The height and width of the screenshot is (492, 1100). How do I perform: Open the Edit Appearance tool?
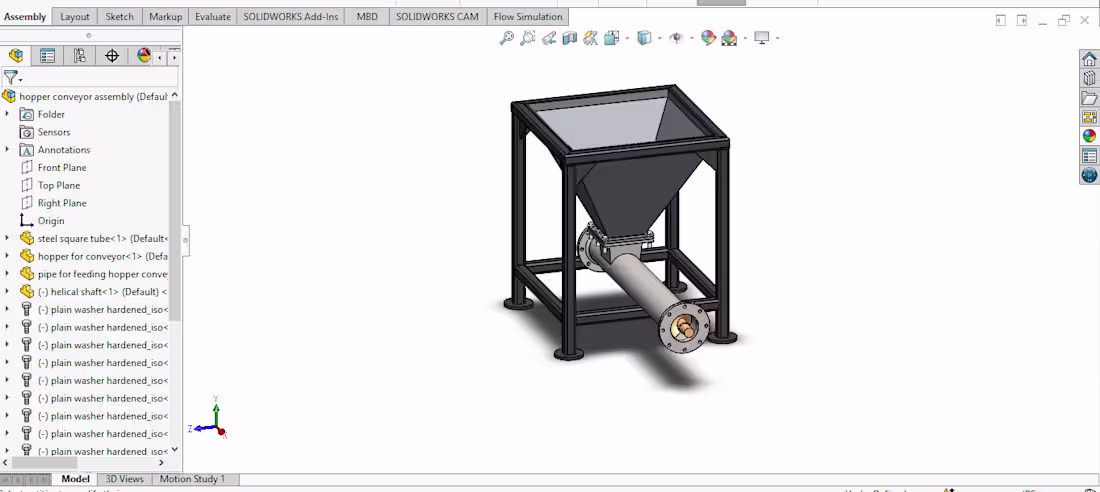(x=709, y=38)
